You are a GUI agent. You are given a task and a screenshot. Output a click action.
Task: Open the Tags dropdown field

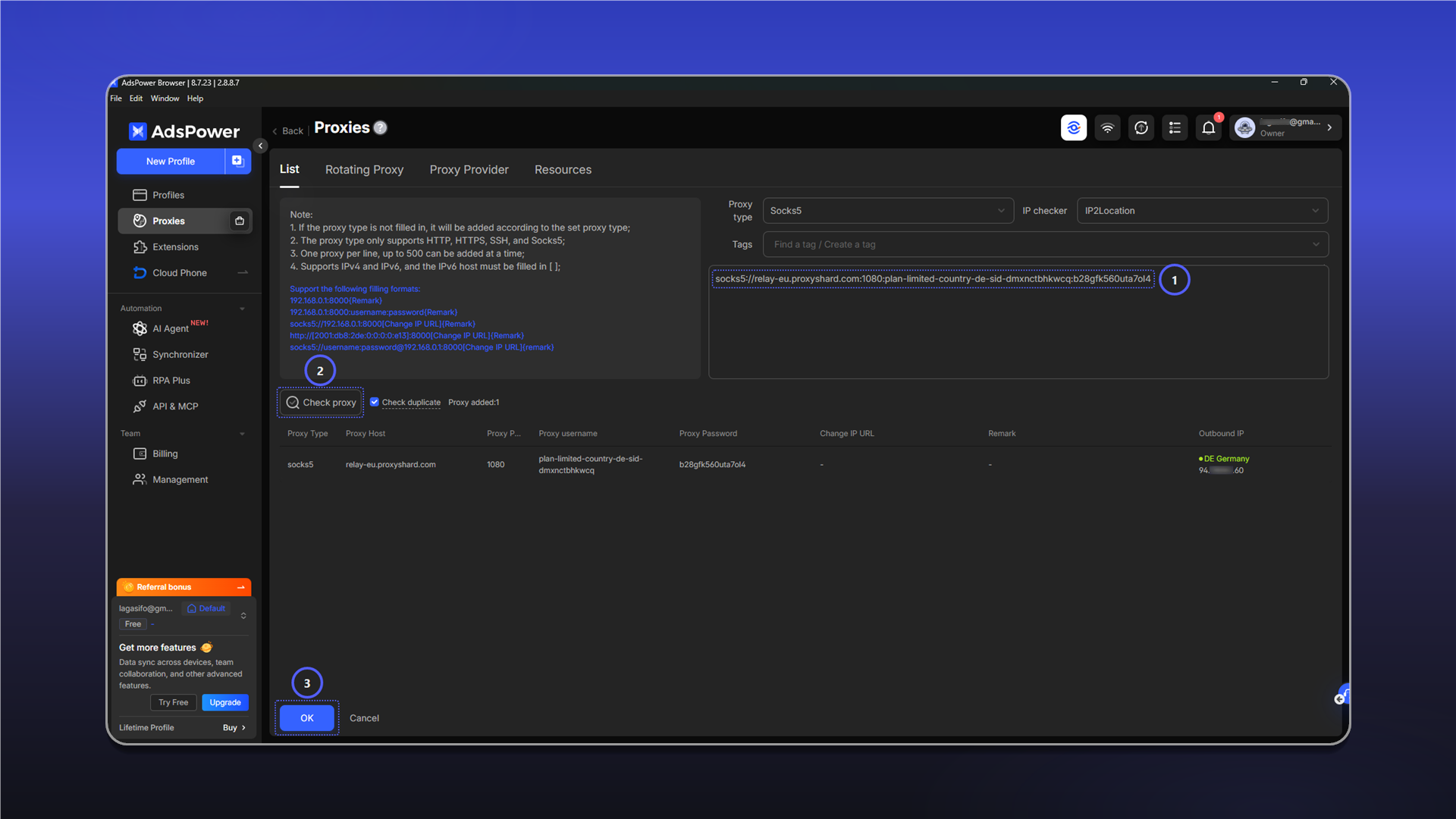[1046, 244]
